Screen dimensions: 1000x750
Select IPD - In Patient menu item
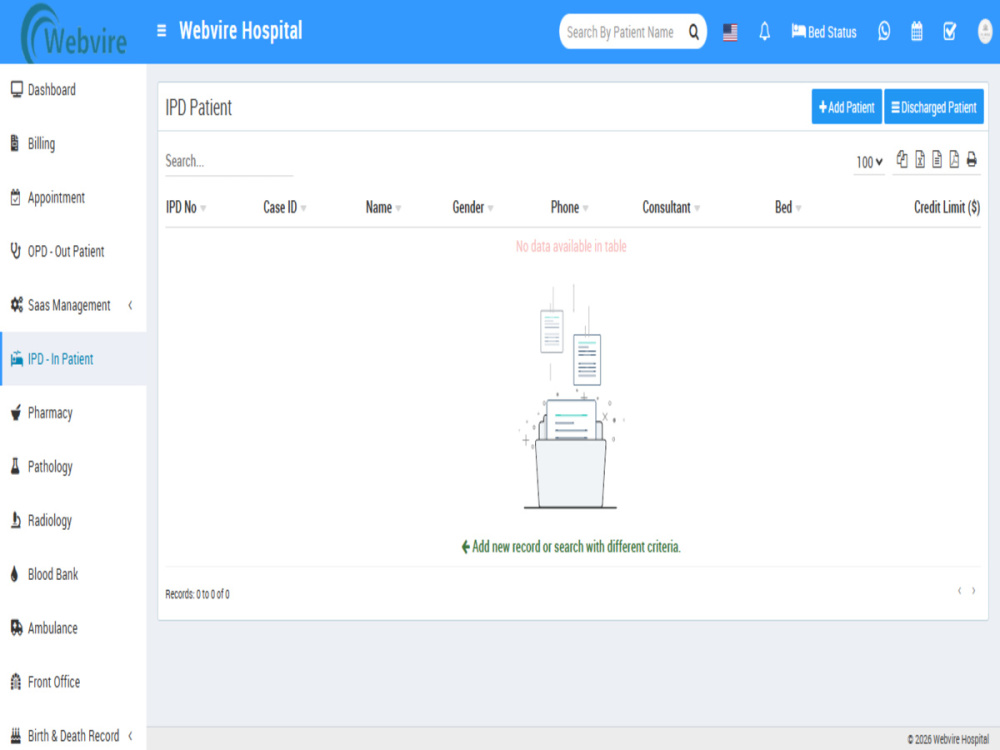pos(73,359)
